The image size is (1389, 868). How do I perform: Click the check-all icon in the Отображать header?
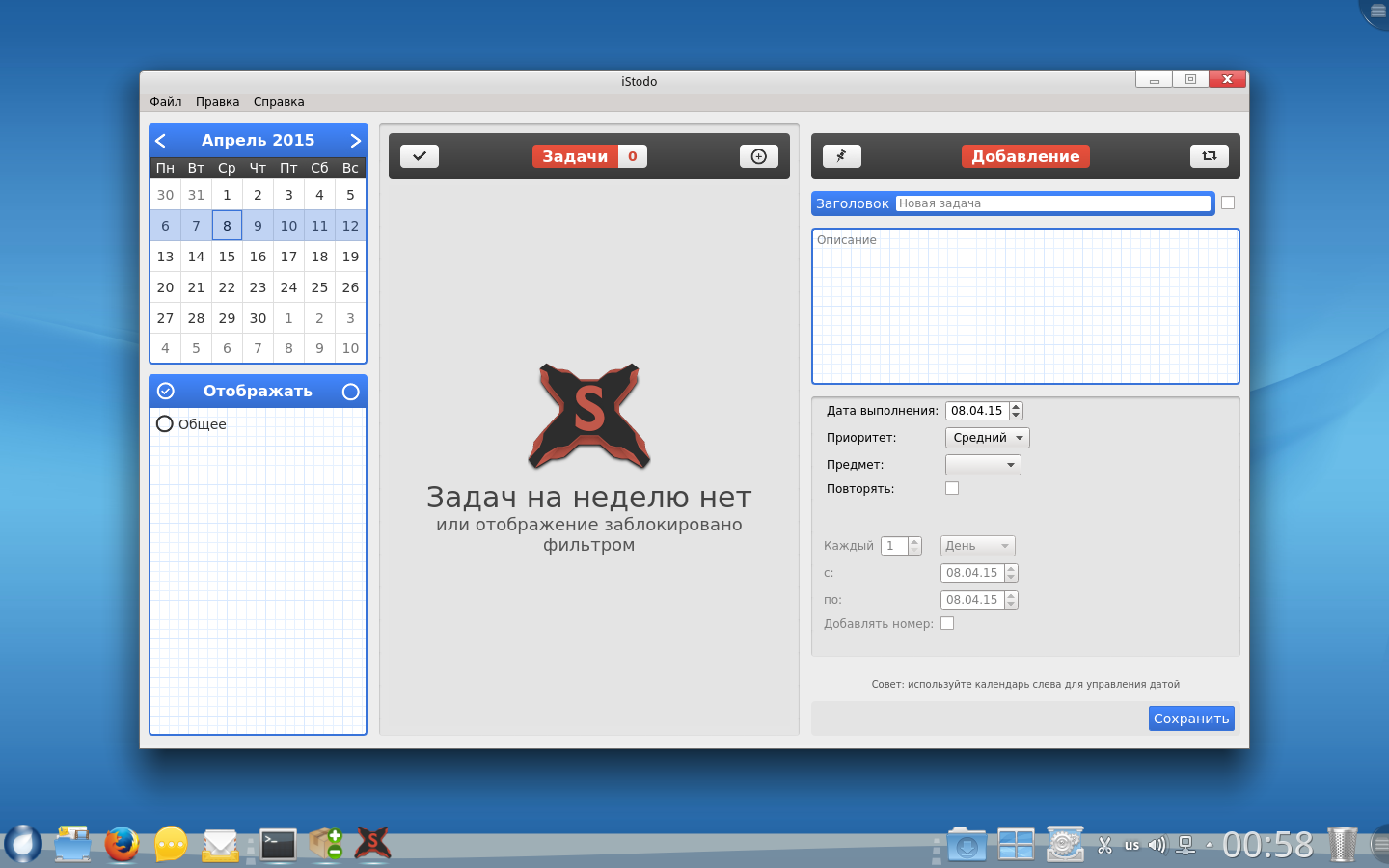(166, 392)
